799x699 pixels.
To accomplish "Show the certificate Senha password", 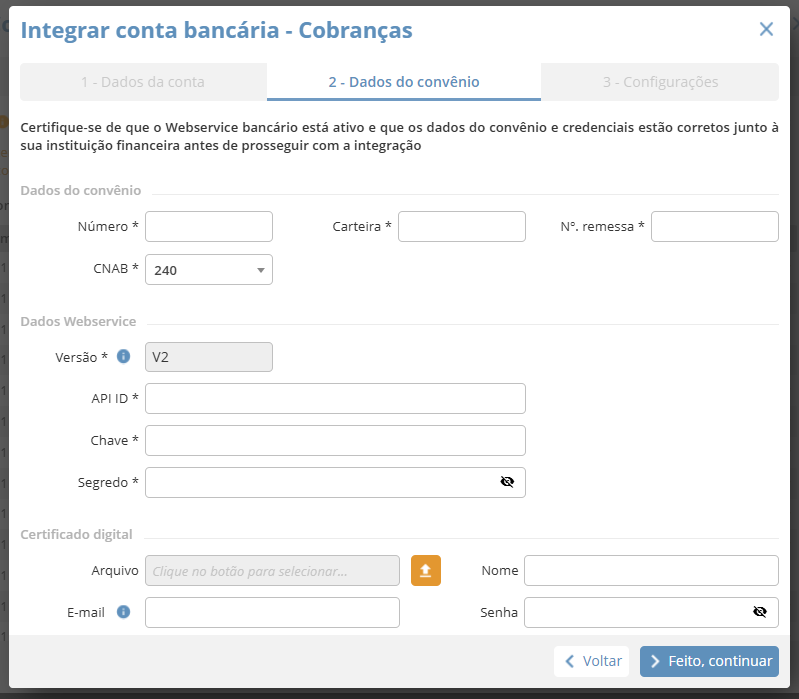I will click(x=760, y=612).
